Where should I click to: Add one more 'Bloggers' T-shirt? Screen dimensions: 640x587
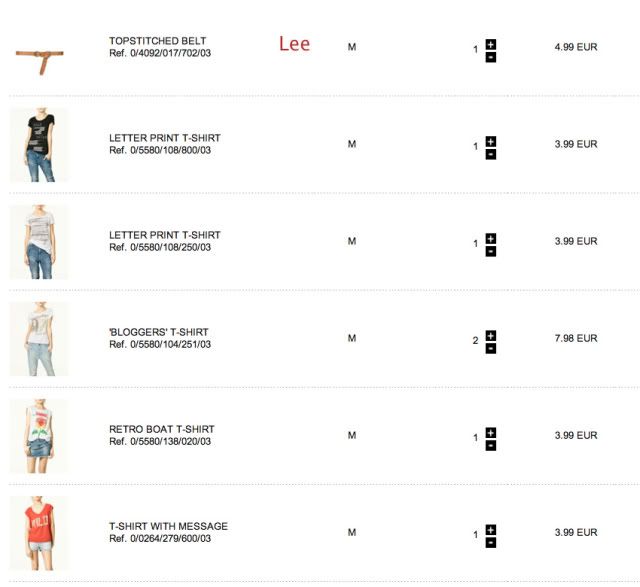pos(491,335)
